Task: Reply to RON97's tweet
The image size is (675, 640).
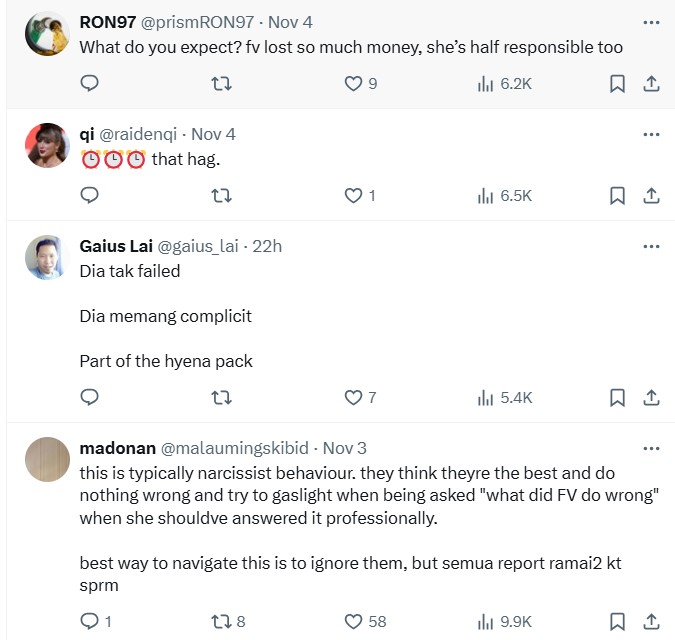Action: pyautogui.click(x=89, y=84)
